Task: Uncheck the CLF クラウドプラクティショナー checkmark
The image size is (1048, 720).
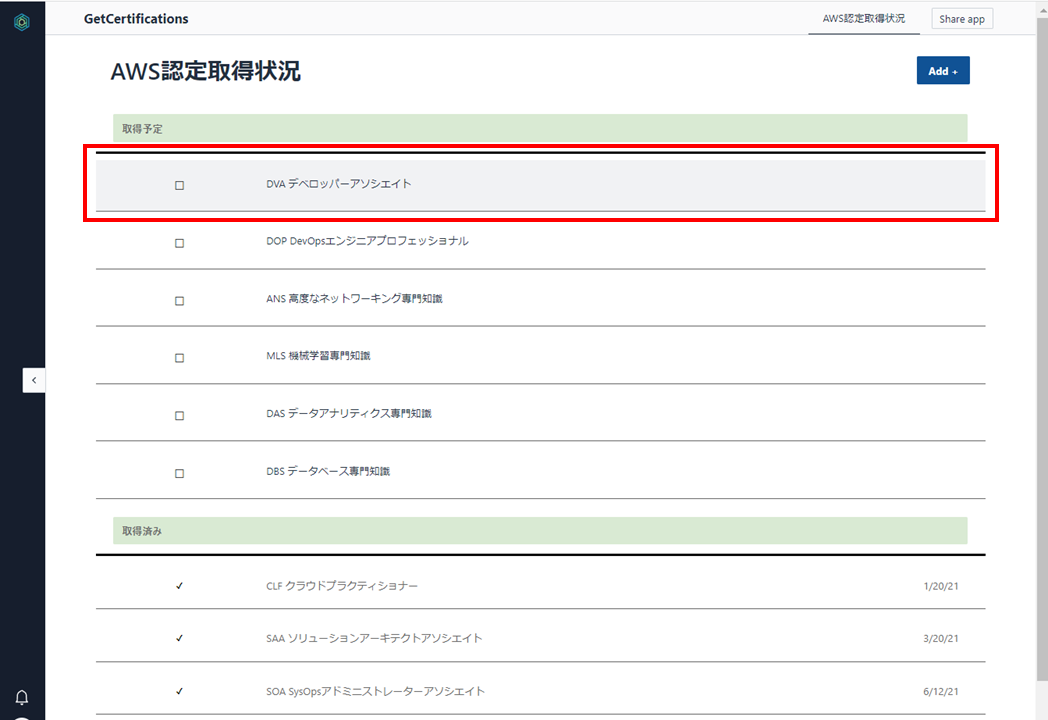Action: 179,586
